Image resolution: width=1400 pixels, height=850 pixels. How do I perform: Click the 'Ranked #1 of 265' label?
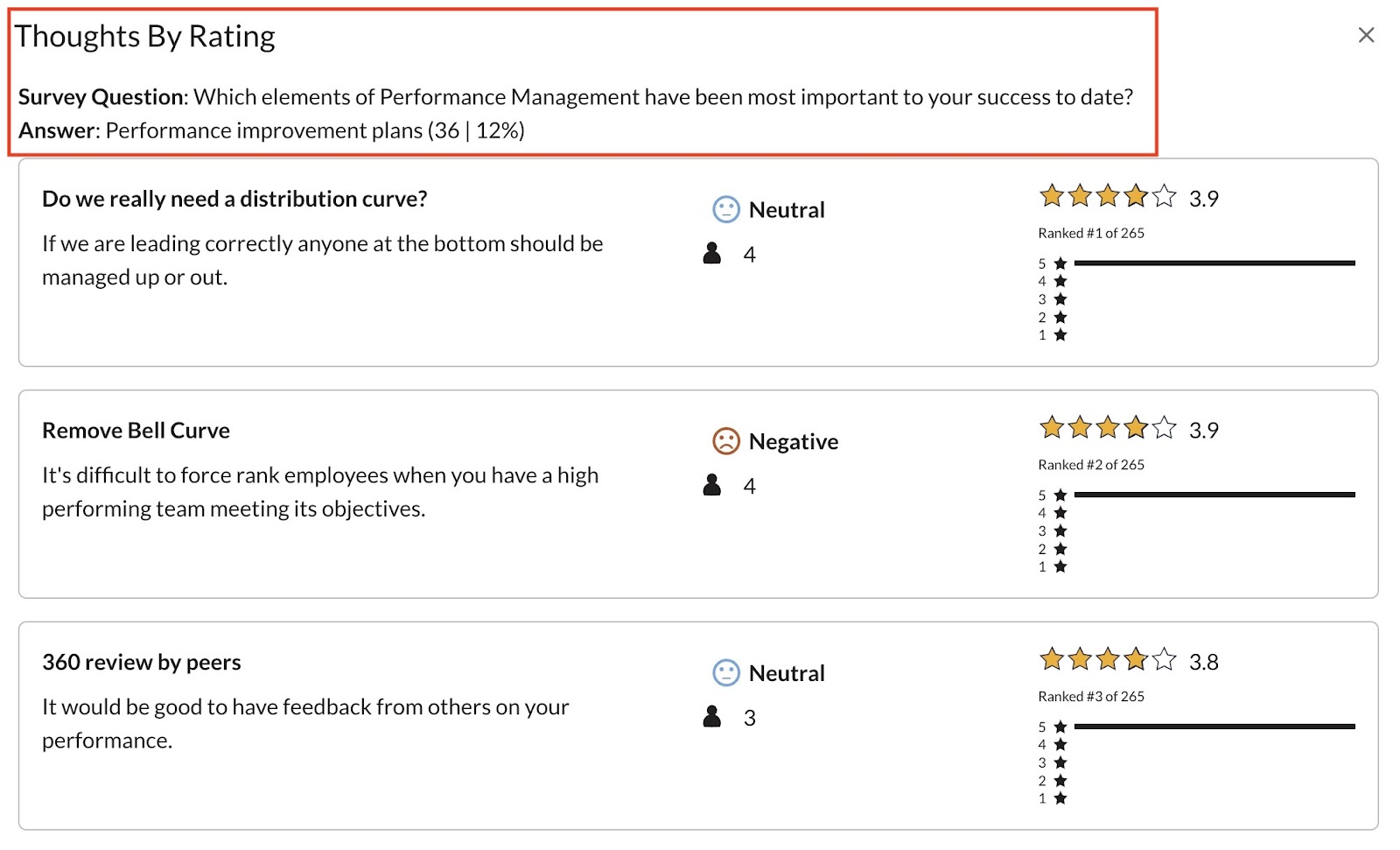tap(1091, 233)
